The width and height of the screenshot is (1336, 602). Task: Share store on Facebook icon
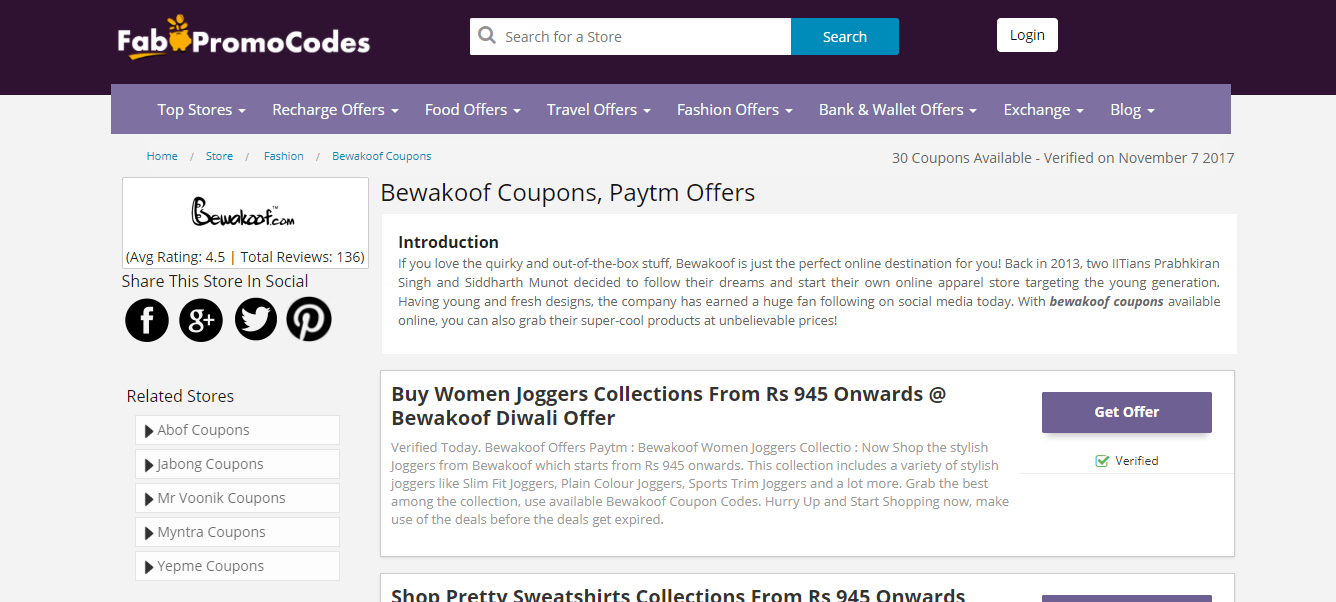(x=147, y=320)
